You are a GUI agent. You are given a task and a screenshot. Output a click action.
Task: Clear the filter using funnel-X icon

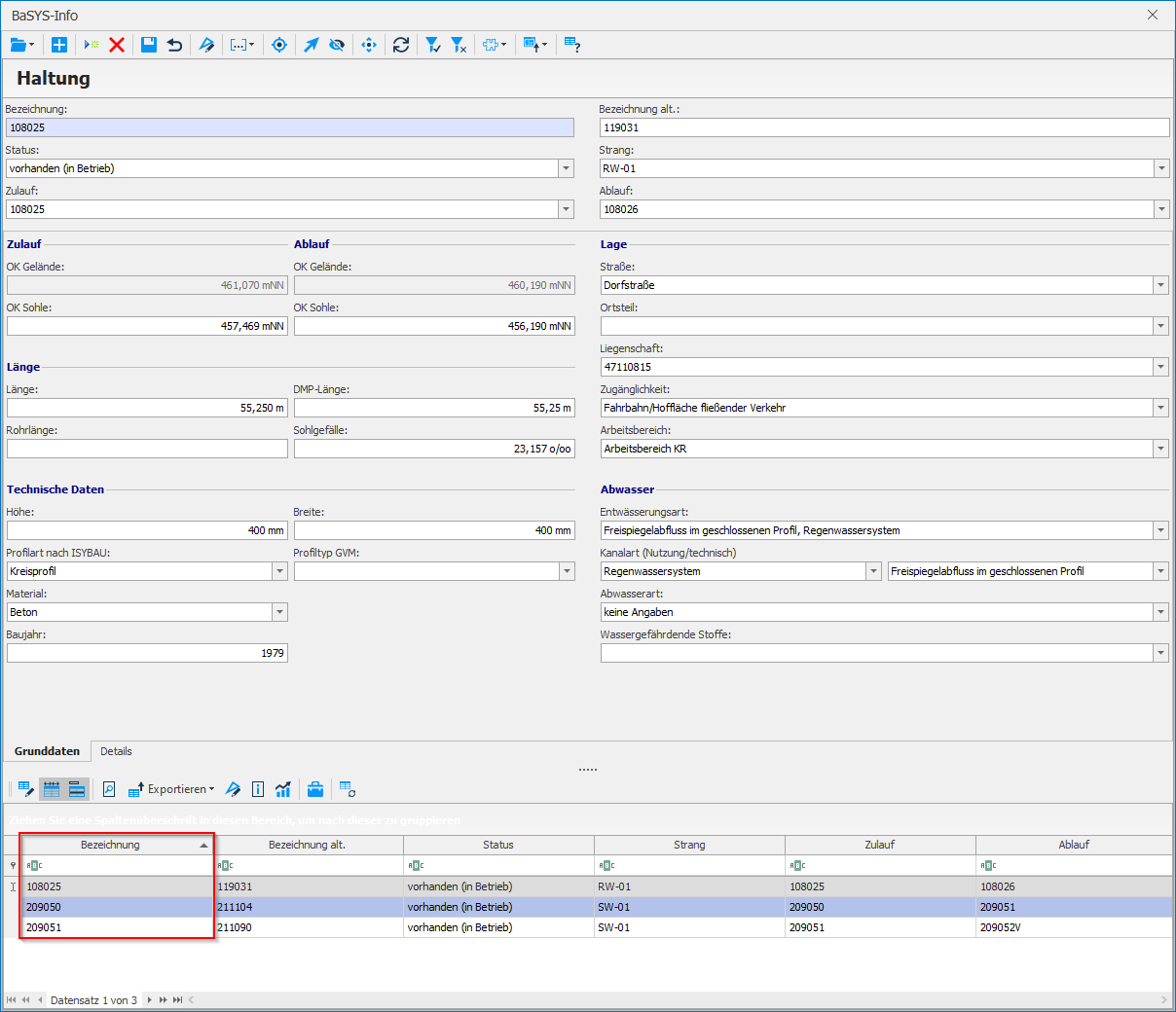(459, 45)
